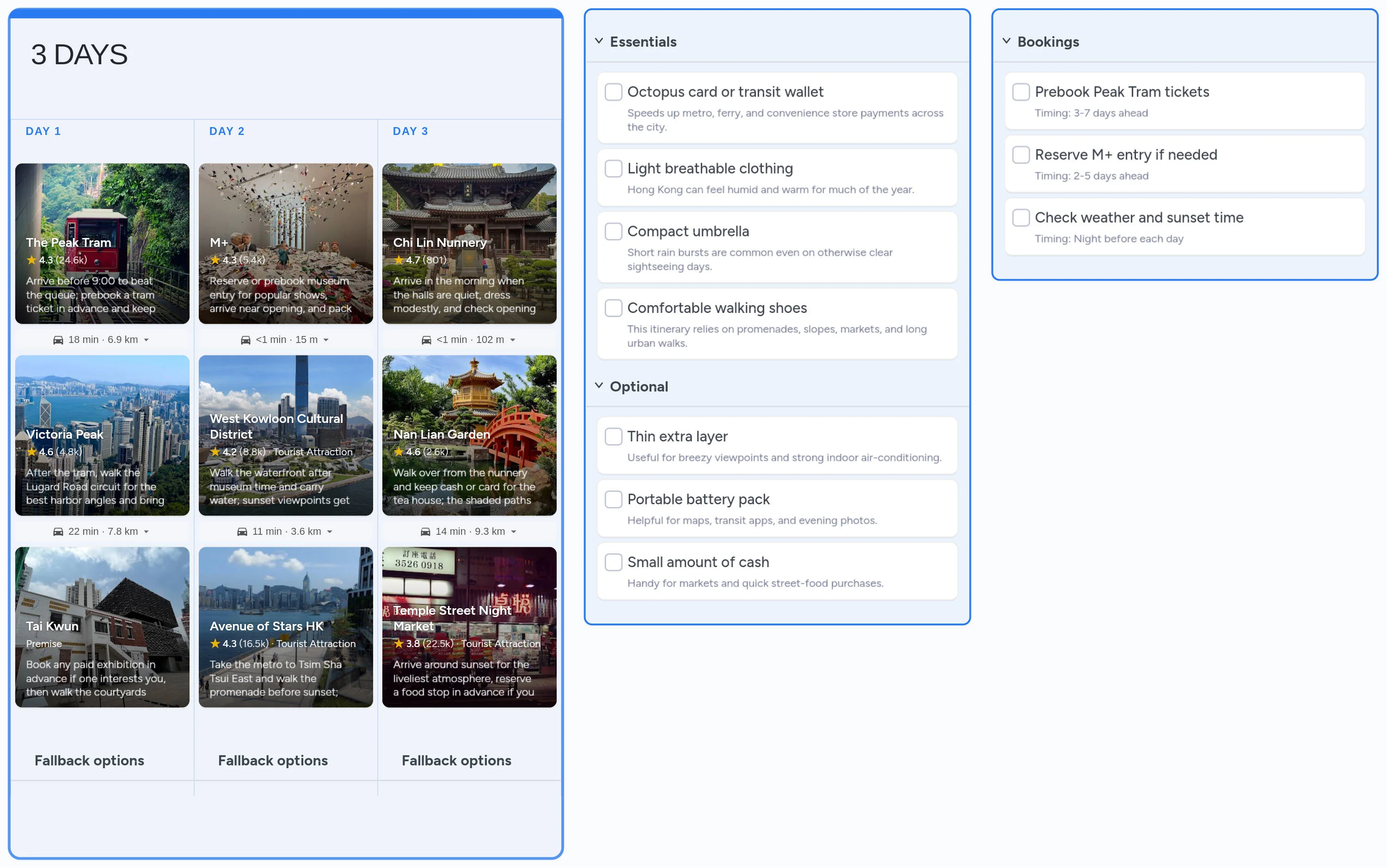Mark Portable battery pack as packed
The image size is (1387, 868).
[613, 500]
